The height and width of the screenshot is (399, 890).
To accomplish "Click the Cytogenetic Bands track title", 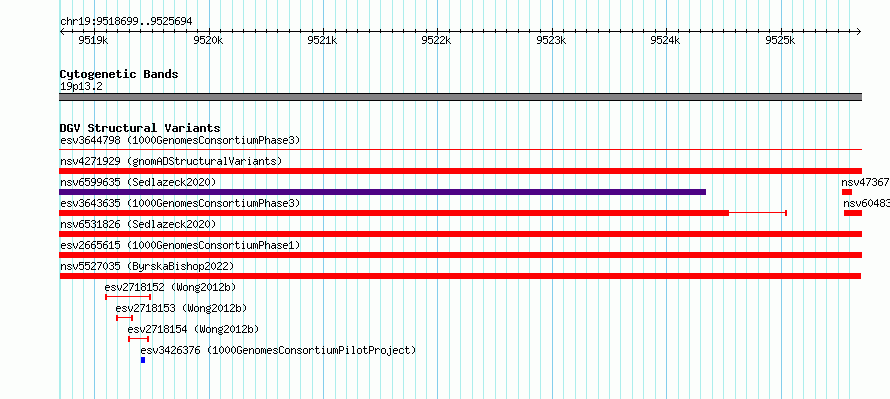I will (119, 74).
